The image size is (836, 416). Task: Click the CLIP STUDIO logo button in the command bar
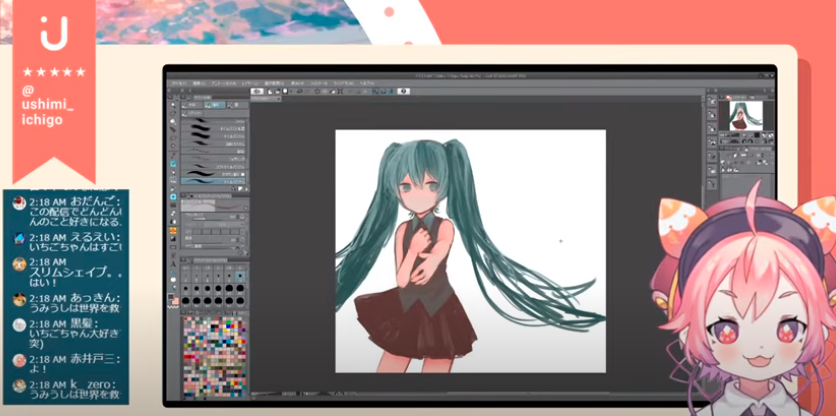[257, 91]
